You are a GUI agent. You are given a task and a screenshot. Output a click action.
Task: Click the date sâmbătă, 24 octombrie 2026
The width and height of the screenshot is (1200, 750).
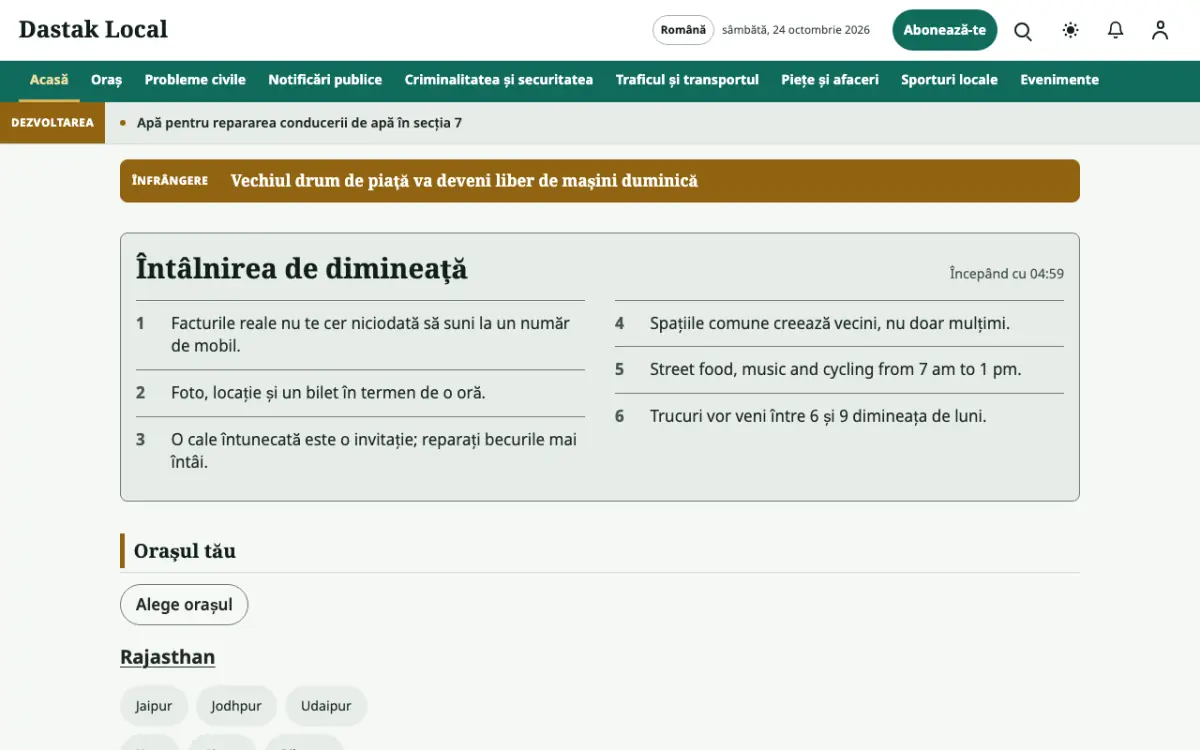click(796, 30)
